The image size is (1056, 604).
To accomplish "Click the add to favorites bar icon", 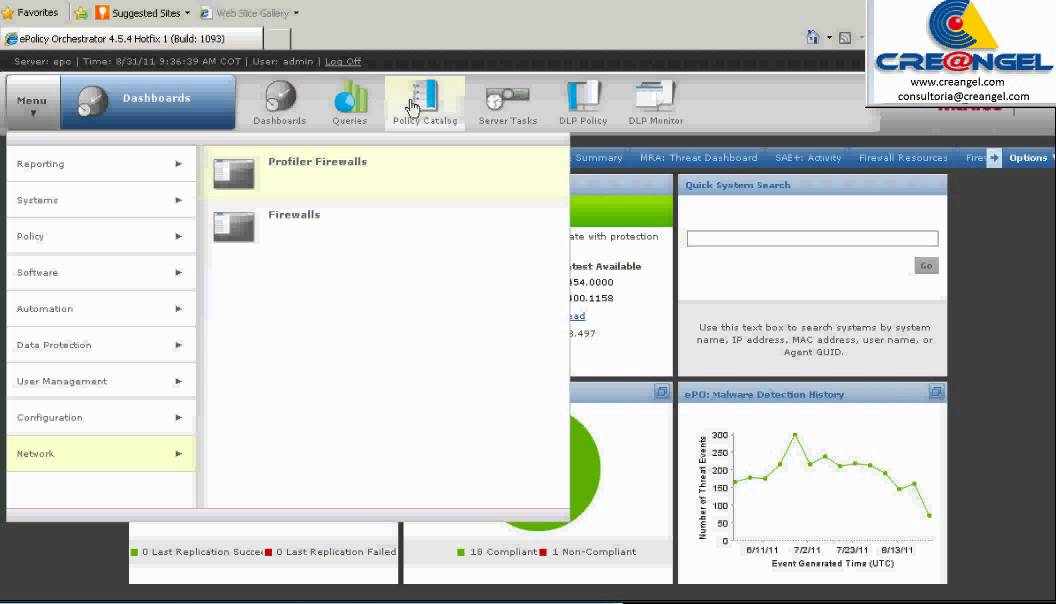I will tap(81, 13).
